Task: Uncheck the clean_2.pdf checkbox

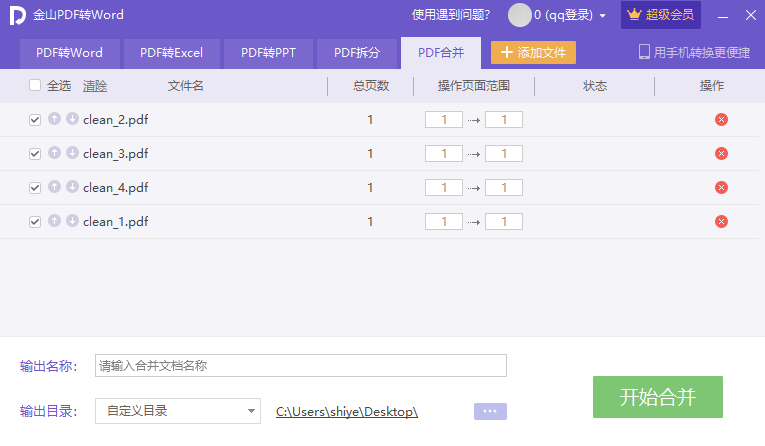Action: (36, 120)
